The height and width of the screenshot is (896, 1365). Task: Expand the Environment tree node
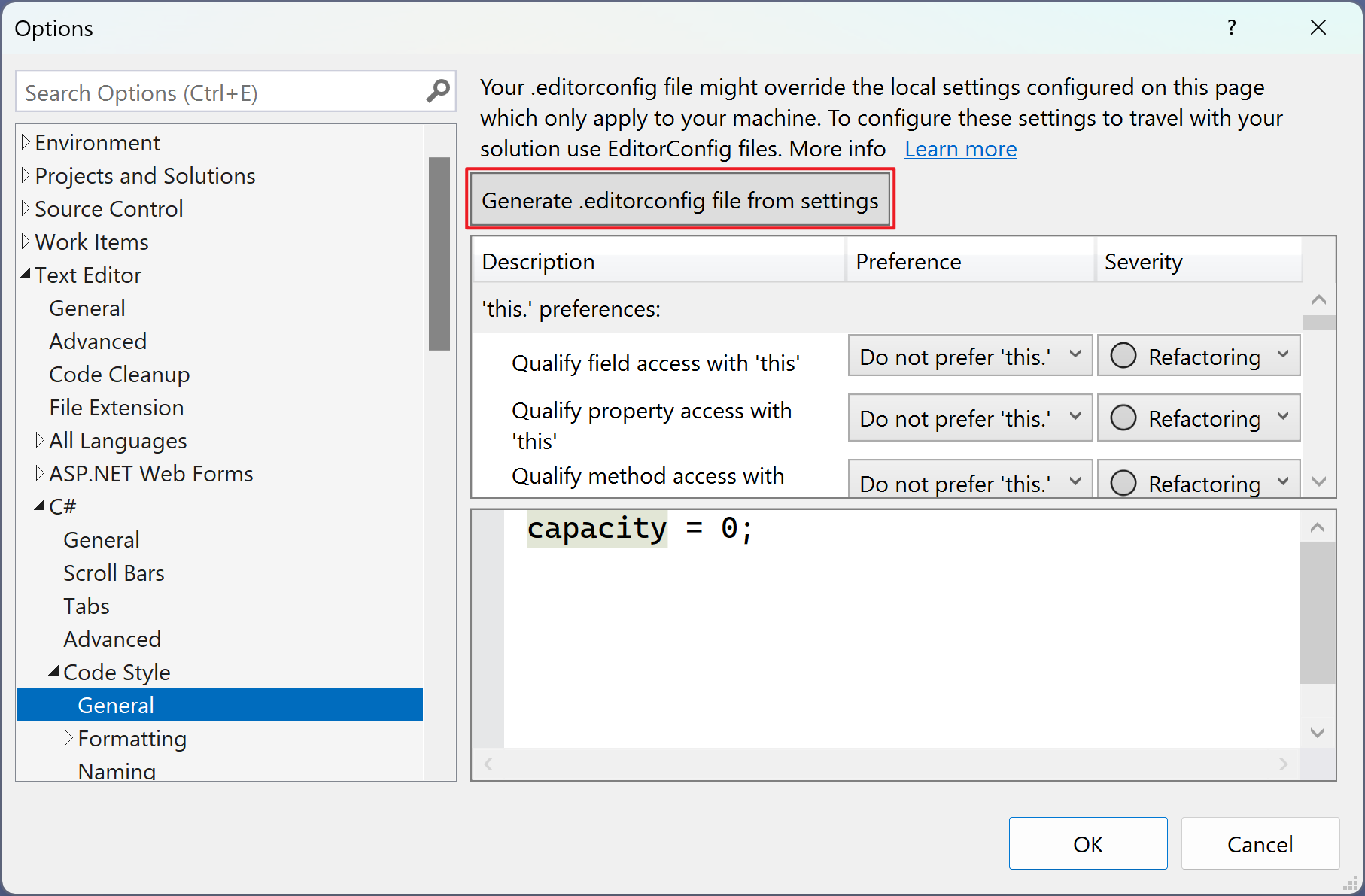pyautogui.click(x=26, y=141)
